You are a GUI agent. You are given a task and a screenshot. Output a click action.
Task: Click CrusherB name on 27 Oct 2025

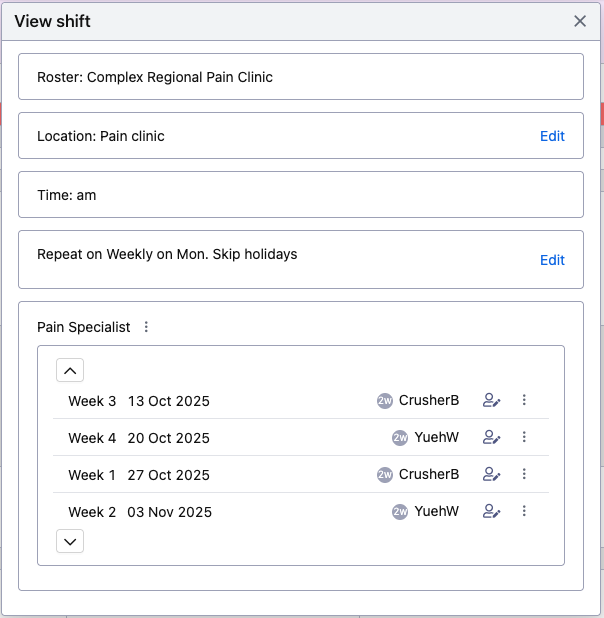[429, 474]
